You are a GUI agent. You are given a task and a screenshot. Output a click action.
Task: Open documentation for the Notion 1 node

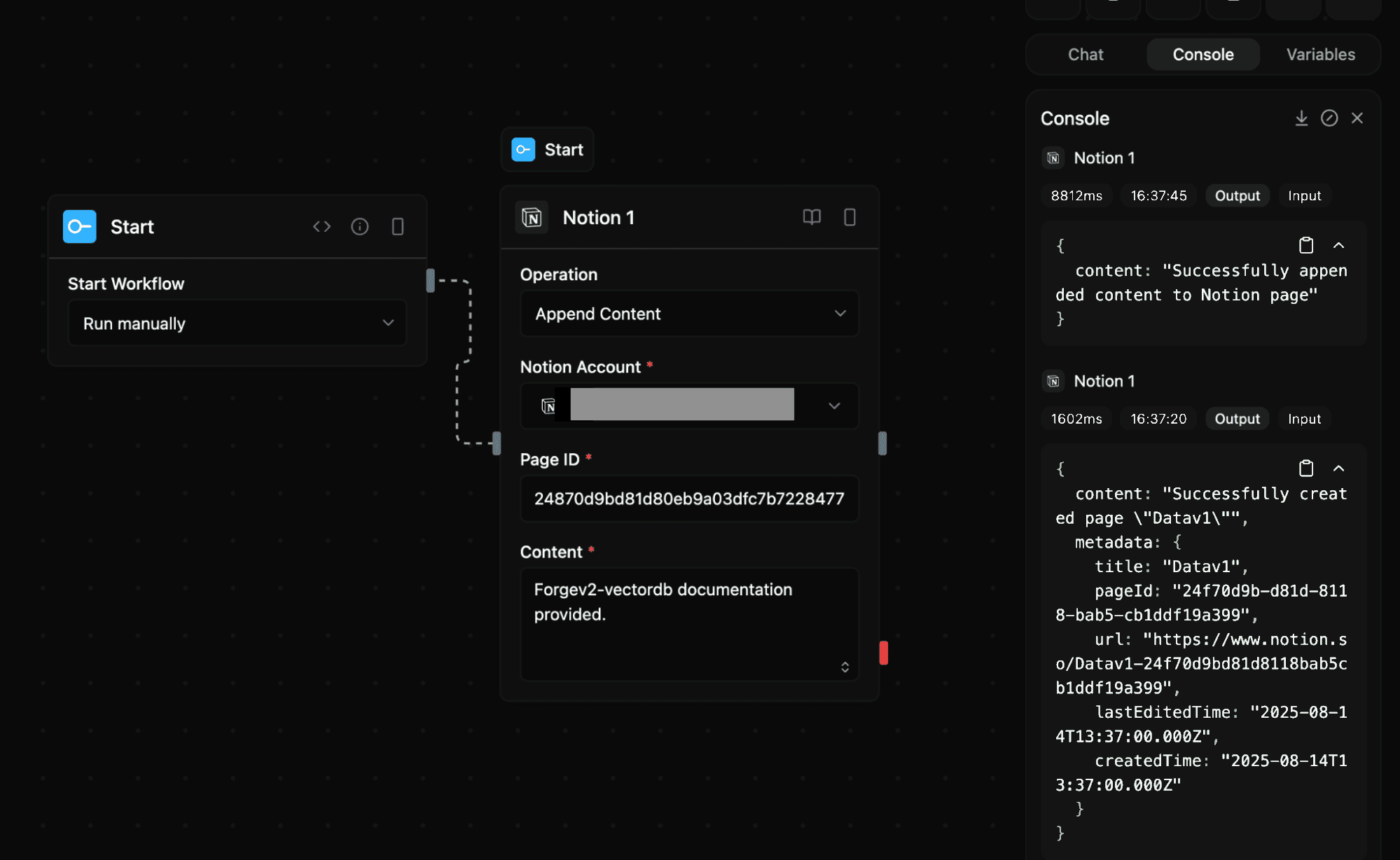click(812, 217)
